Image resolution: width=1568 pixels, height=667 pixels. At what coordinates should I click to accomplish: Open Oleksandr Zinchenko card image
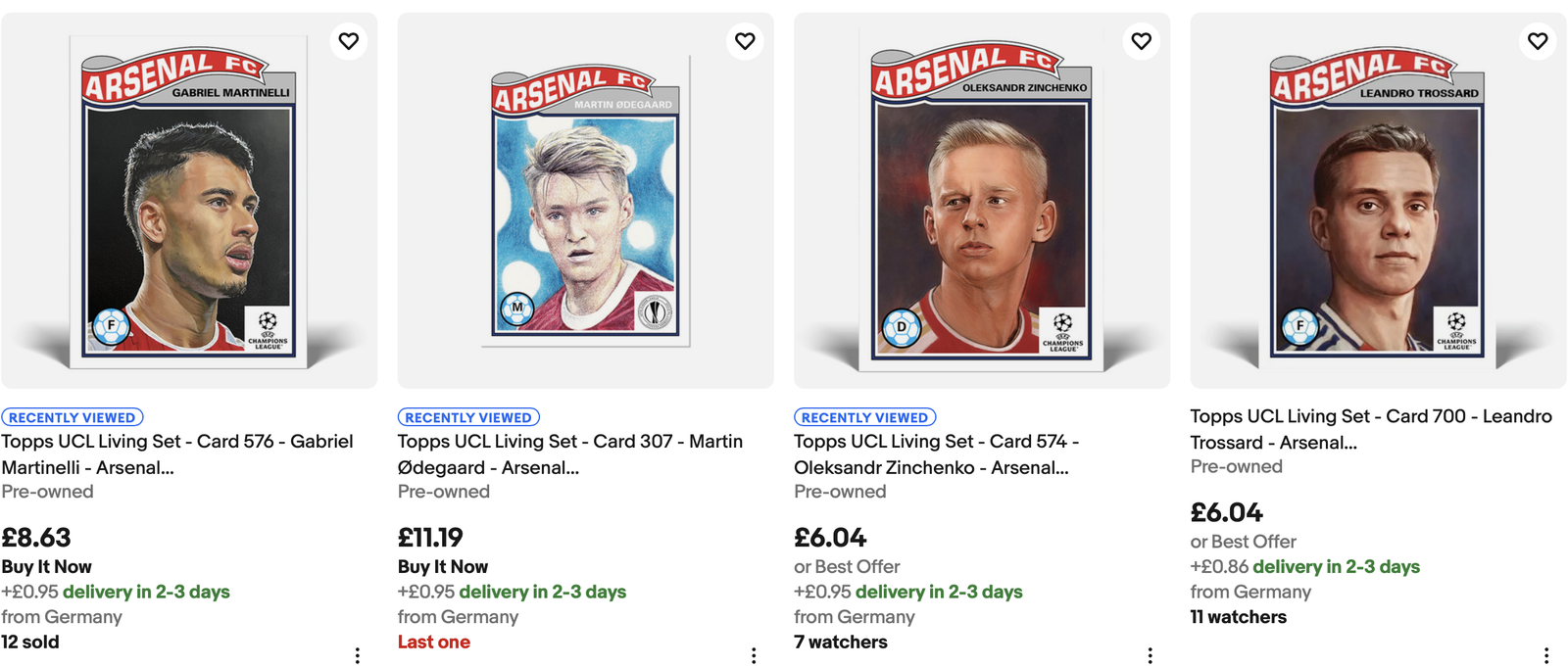click(982, 201)
